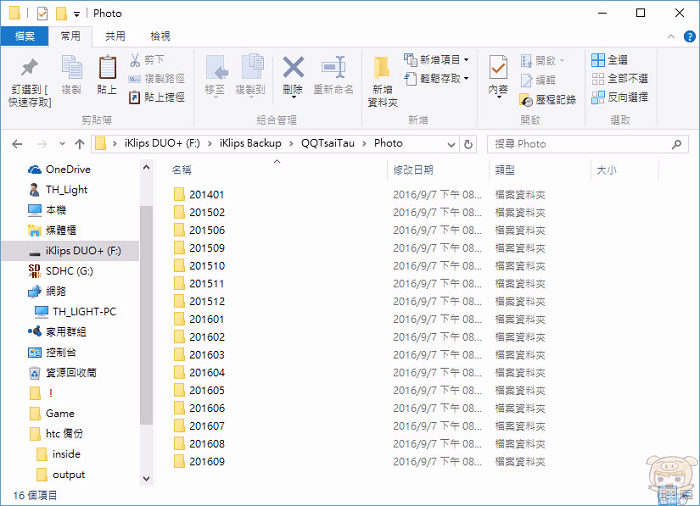Select 控制台 Control Panel in sidebar
Image resolution: width=700 pixels, height=506 pixels.
click(x=52, y=352)
